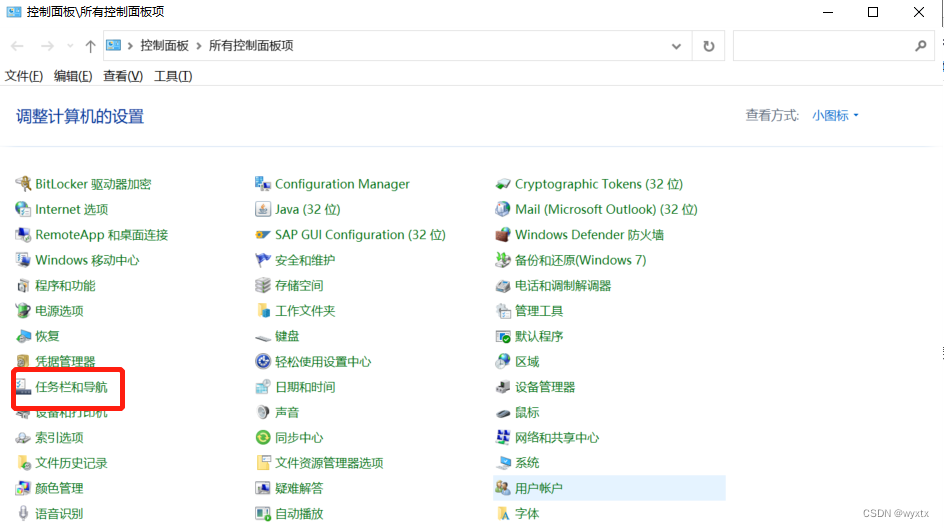Open the 同步中心 icon
The image size is (944, 528).
[262, 438]
